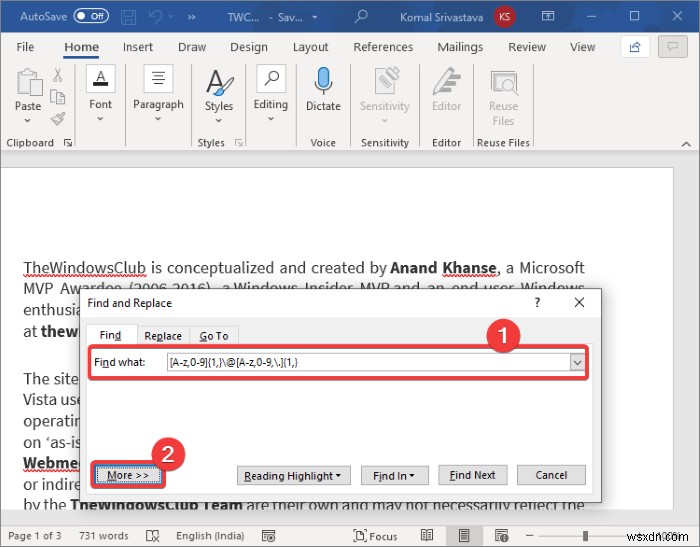This screenshot has width=700, height=547.
Task: Open Reading Highlight dropdown button
Action: pos(293,476)
